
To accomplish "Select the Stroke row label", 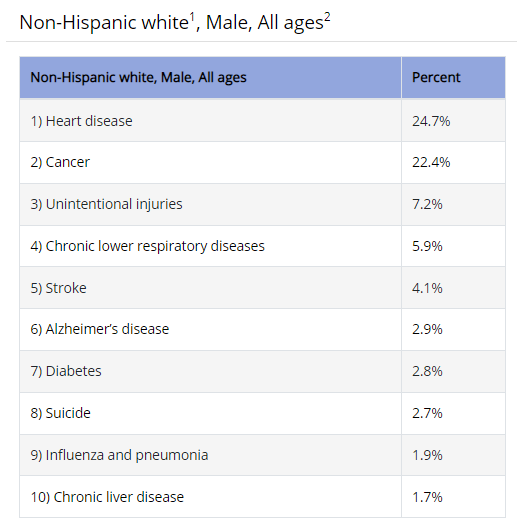I will (58, 288).
